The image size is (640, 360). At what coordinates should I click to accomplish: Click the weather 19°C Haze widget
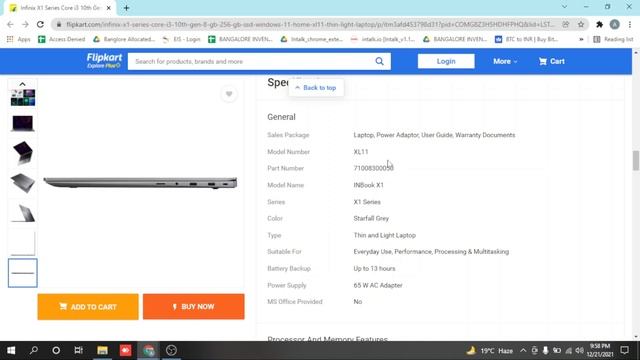pos(490,351)
